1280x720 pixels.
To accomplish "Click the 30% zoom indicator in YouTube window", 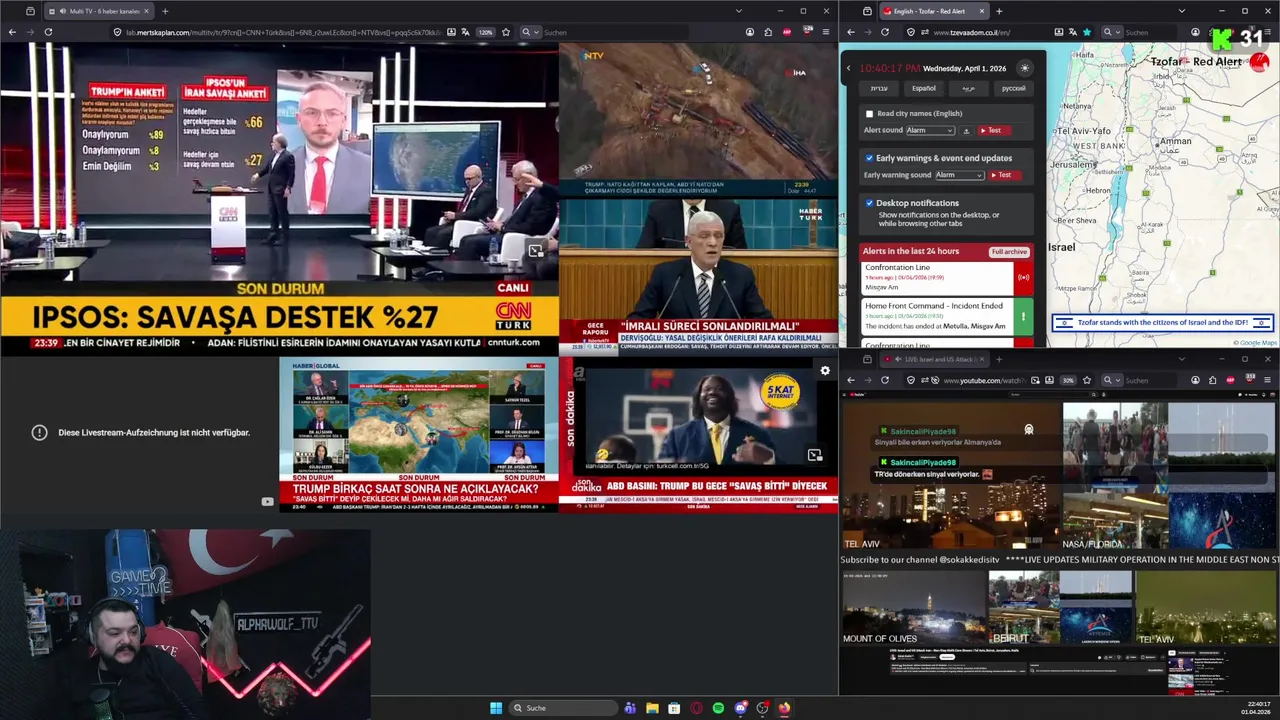I will coord(1068,380).
